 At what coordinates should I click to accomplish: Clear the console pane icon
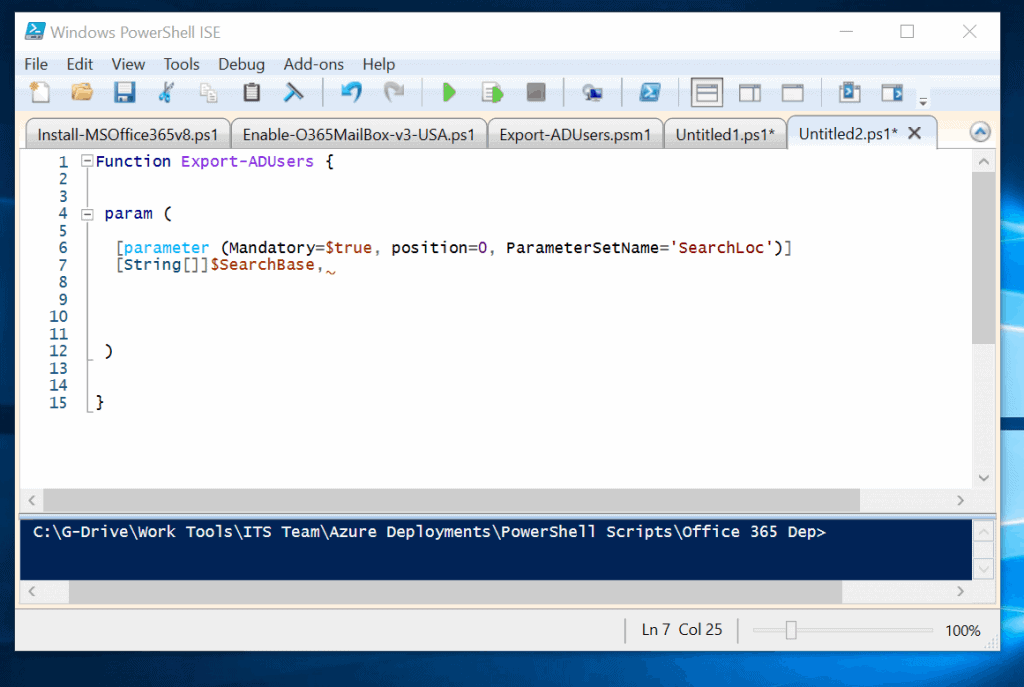pyautogui.click(x=293, y=93)
